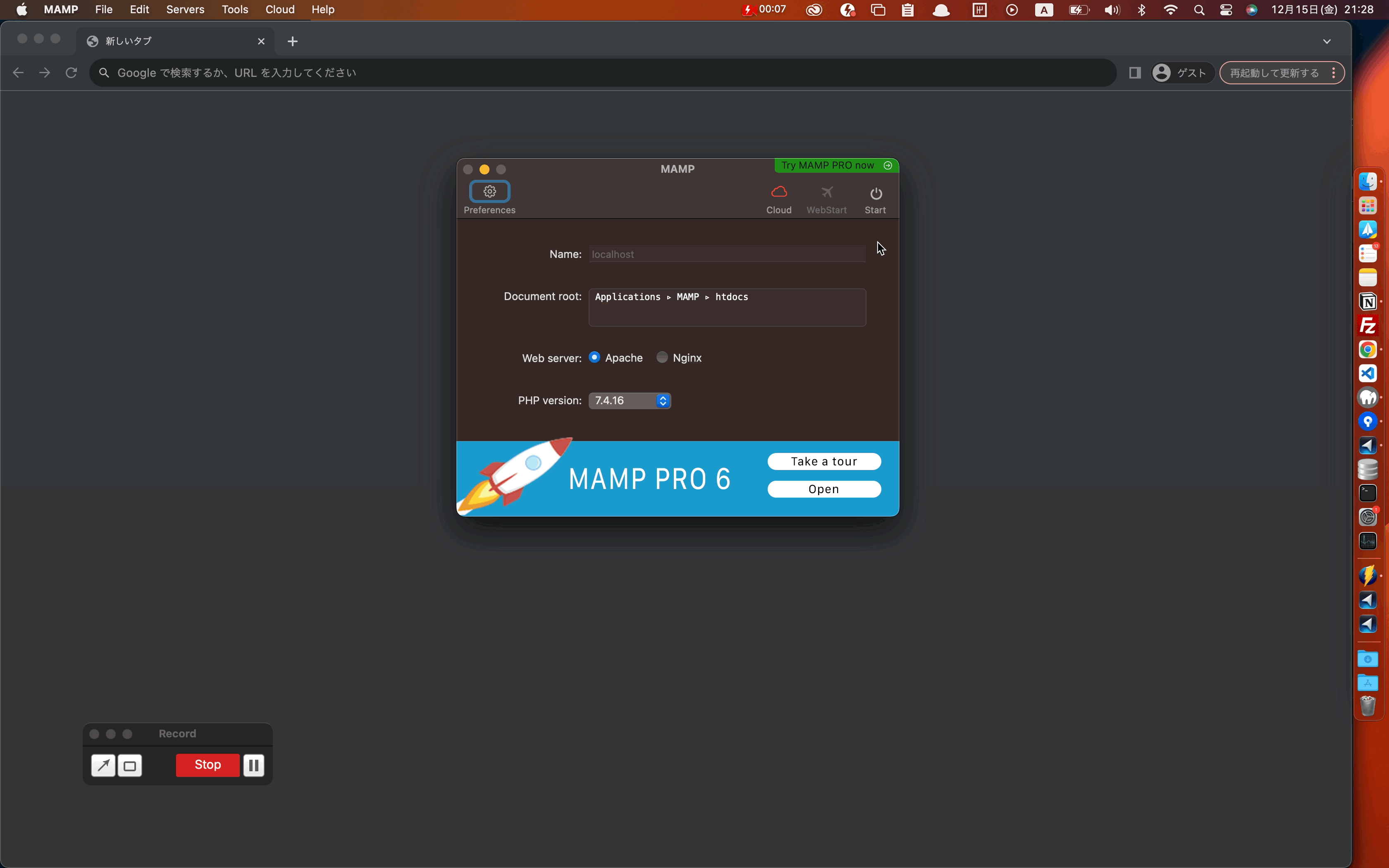The width and height of the screenshot is (1389, 868).
Task: Open Spotlight search in menu bar
Action: click(x=1198, y=10)
